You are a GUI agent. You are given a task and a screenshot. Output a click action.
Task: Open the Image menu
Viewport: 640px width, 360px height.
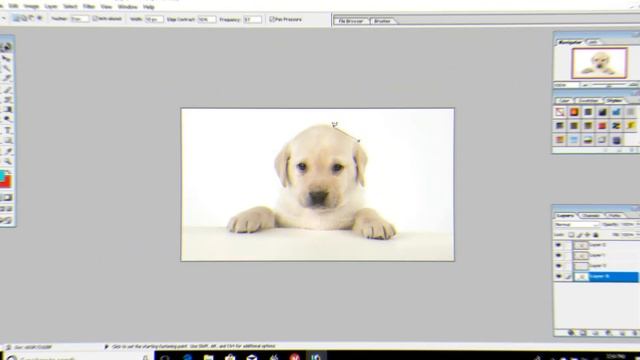pos(31,7)
